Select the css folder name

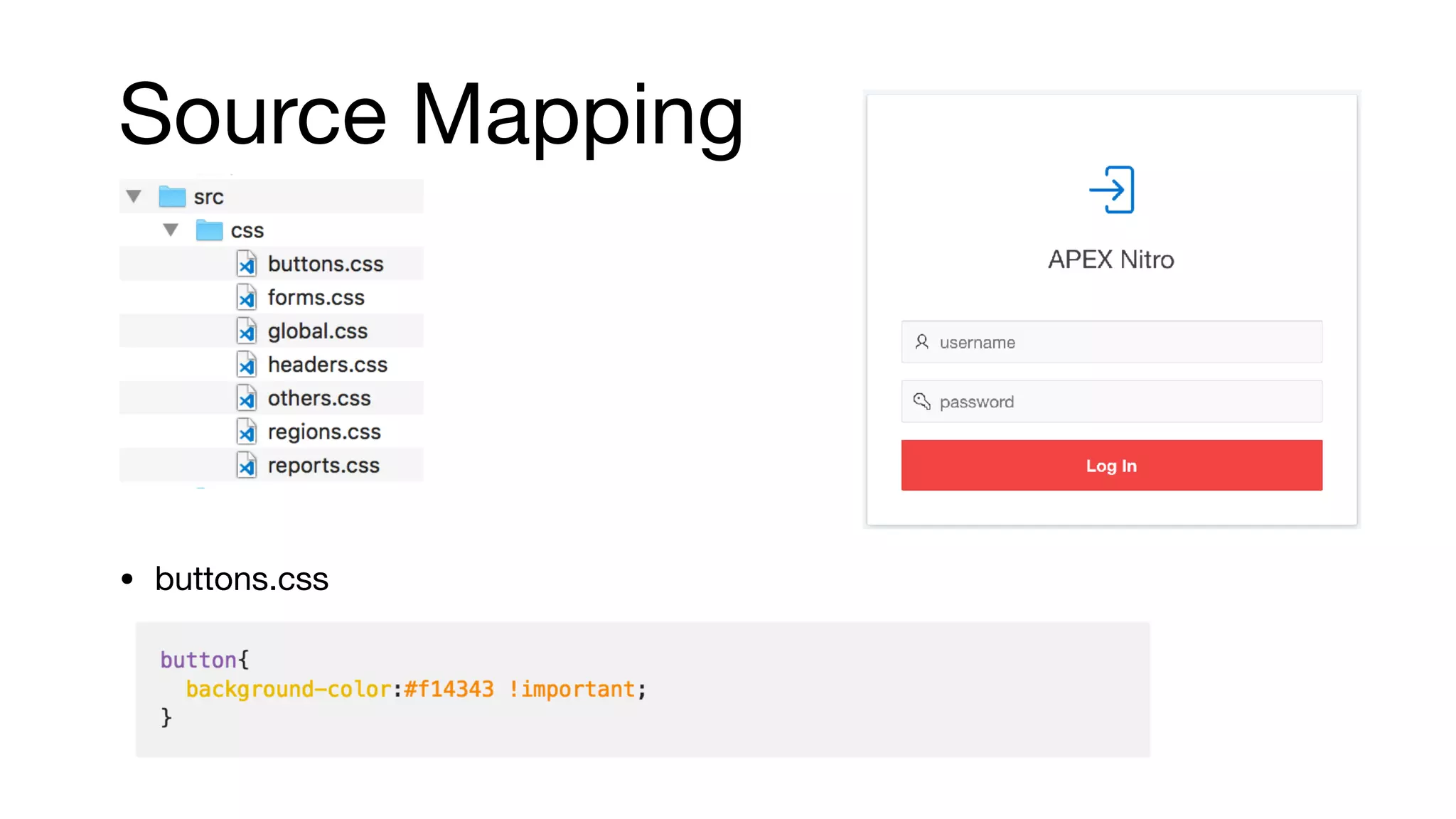coord(247,231)
